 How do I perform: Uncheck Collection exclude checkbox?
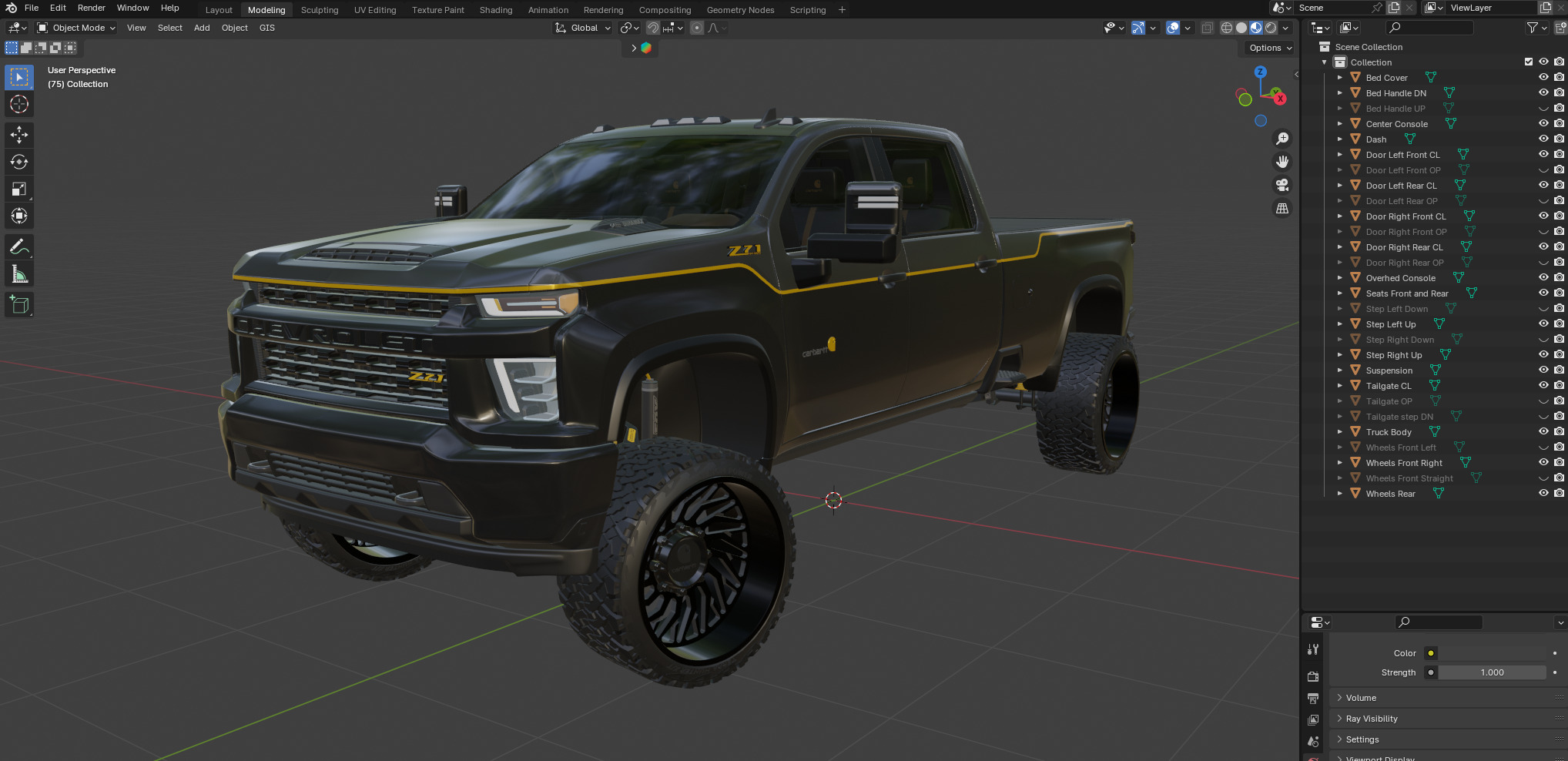[x=1529, y=62]
